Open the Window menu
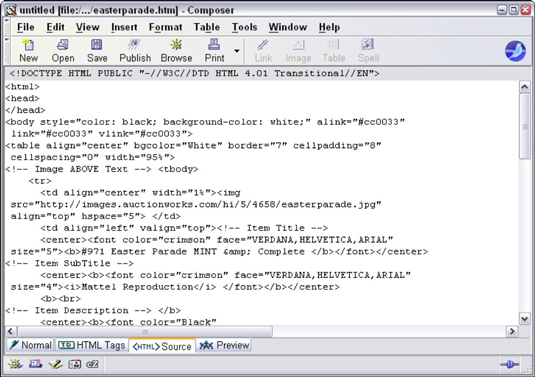The height and width of the screenshot is (377, 535). 288,27
